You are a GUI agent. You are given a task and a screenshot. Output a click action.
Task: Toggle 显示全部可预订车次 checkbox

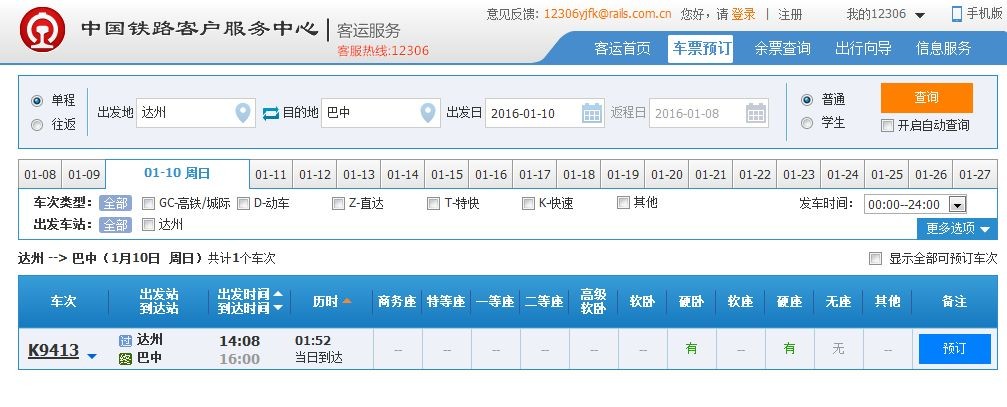876,258
